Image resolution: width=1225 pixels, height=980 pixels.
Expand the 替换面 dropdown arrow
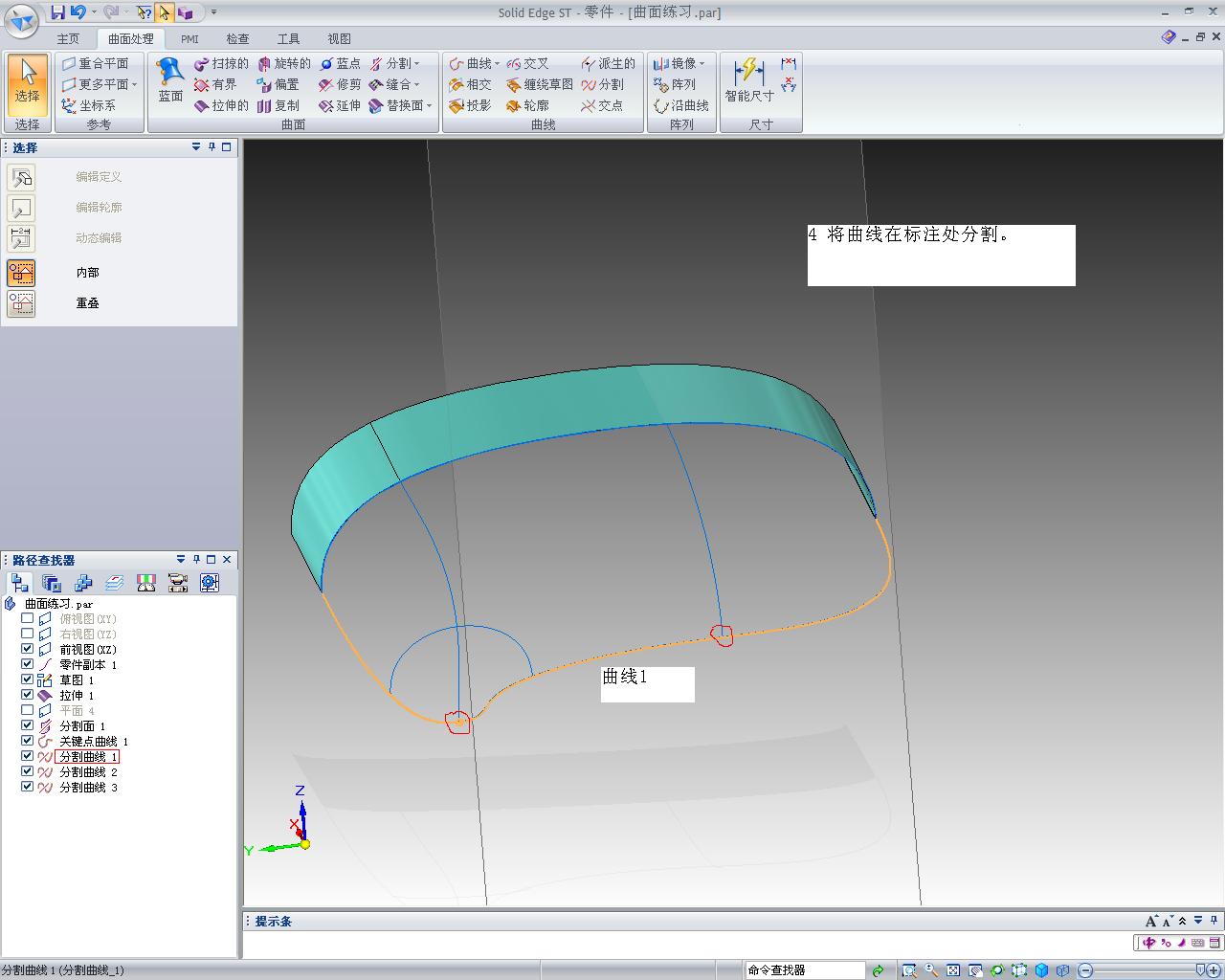pyautogui.click(x=430, y=105)
